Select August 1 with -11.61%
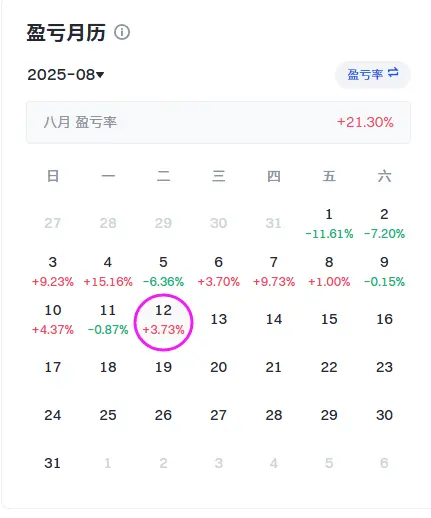 click(x=329, y=224)
